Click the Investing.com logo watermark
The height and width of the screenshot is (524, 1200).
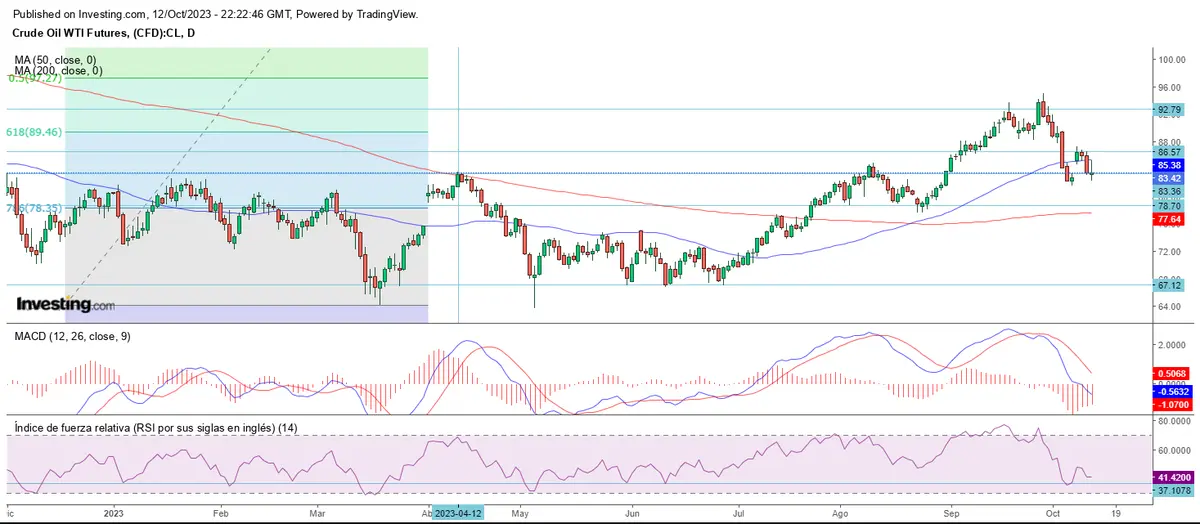66,303
